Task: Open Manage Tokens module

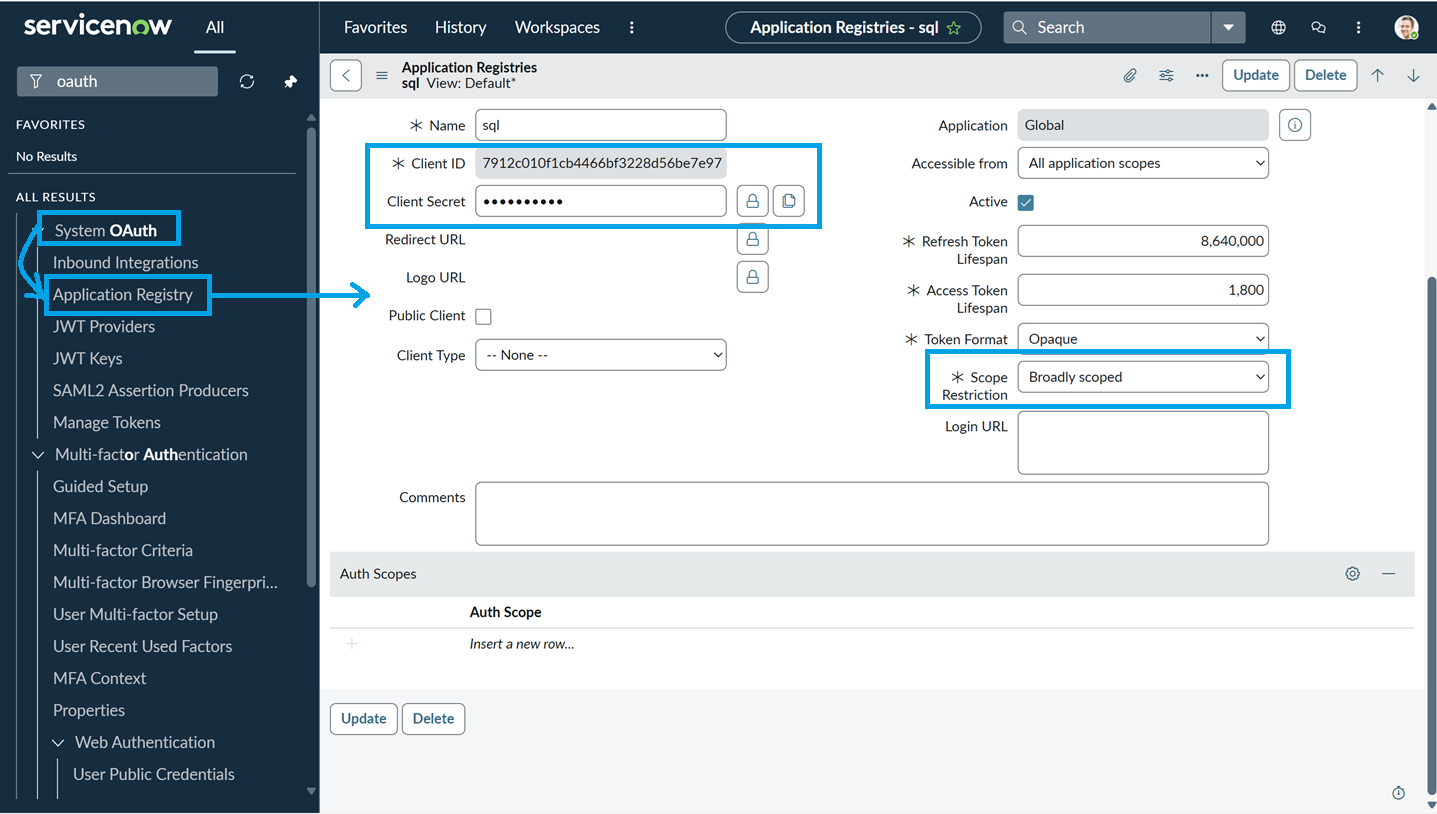Action: point(107,423)
